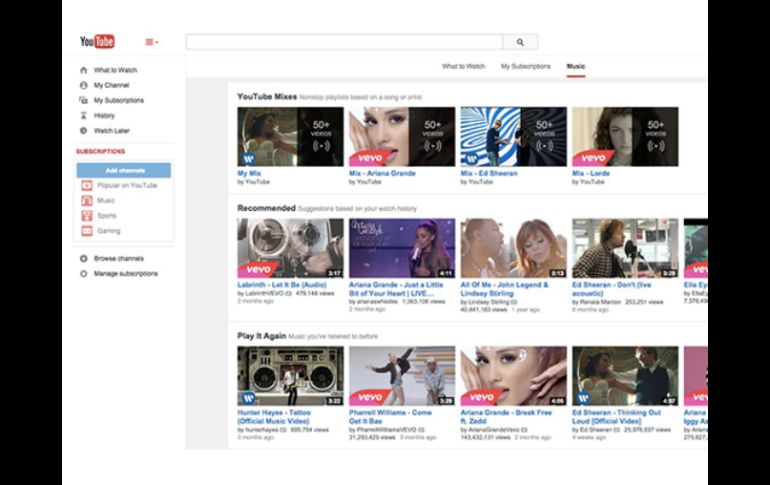Open the My Mix title link

[x=249, y=173]
